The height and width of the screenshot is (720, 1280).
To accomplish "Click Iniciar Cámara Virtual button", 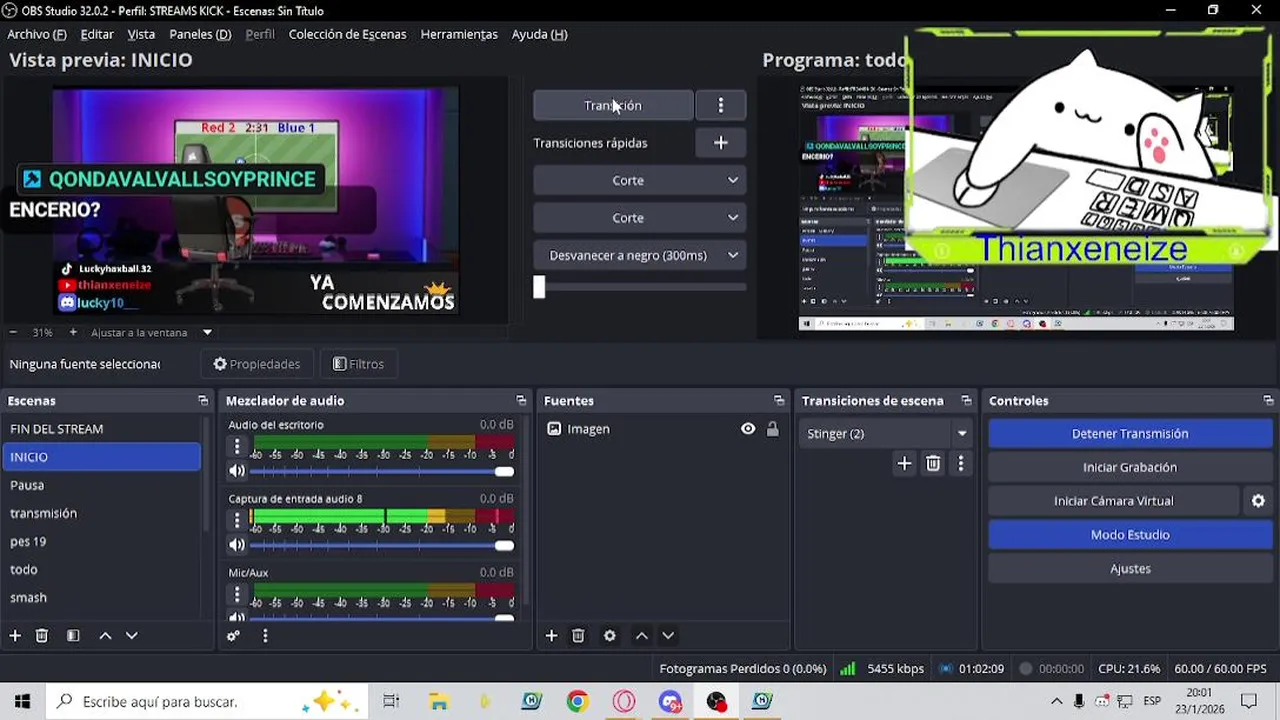I will click(1114, 501).
